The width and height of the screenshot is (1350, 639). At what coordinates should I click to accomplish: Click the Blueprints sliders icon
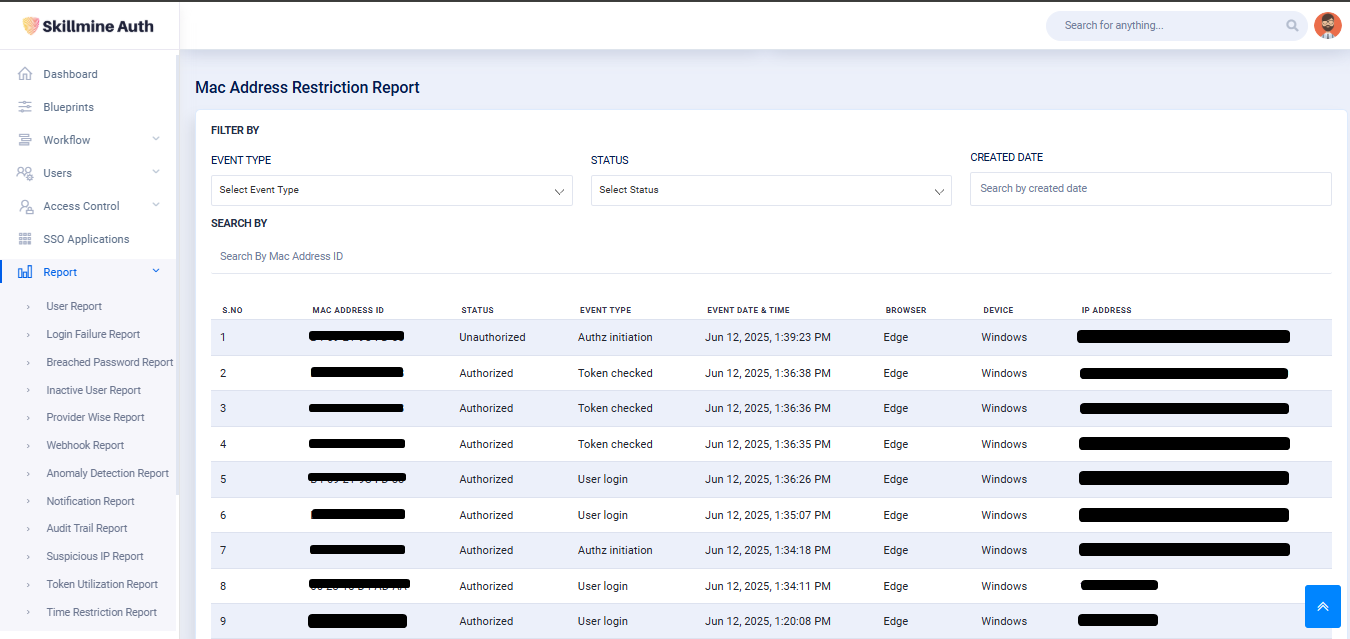[25, 107]
